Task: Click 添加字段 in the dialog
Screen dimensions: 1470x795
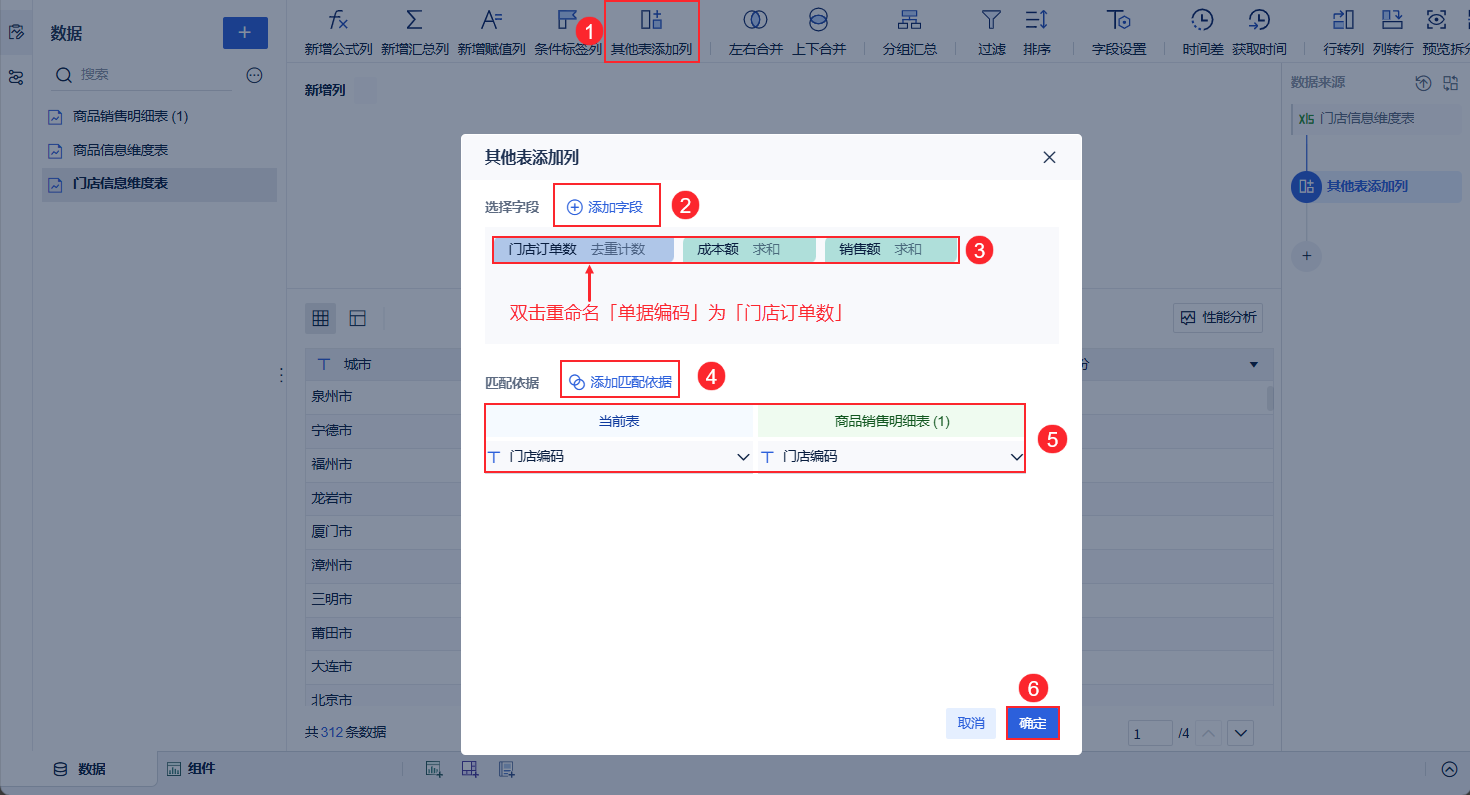Action: pos(606,207)
